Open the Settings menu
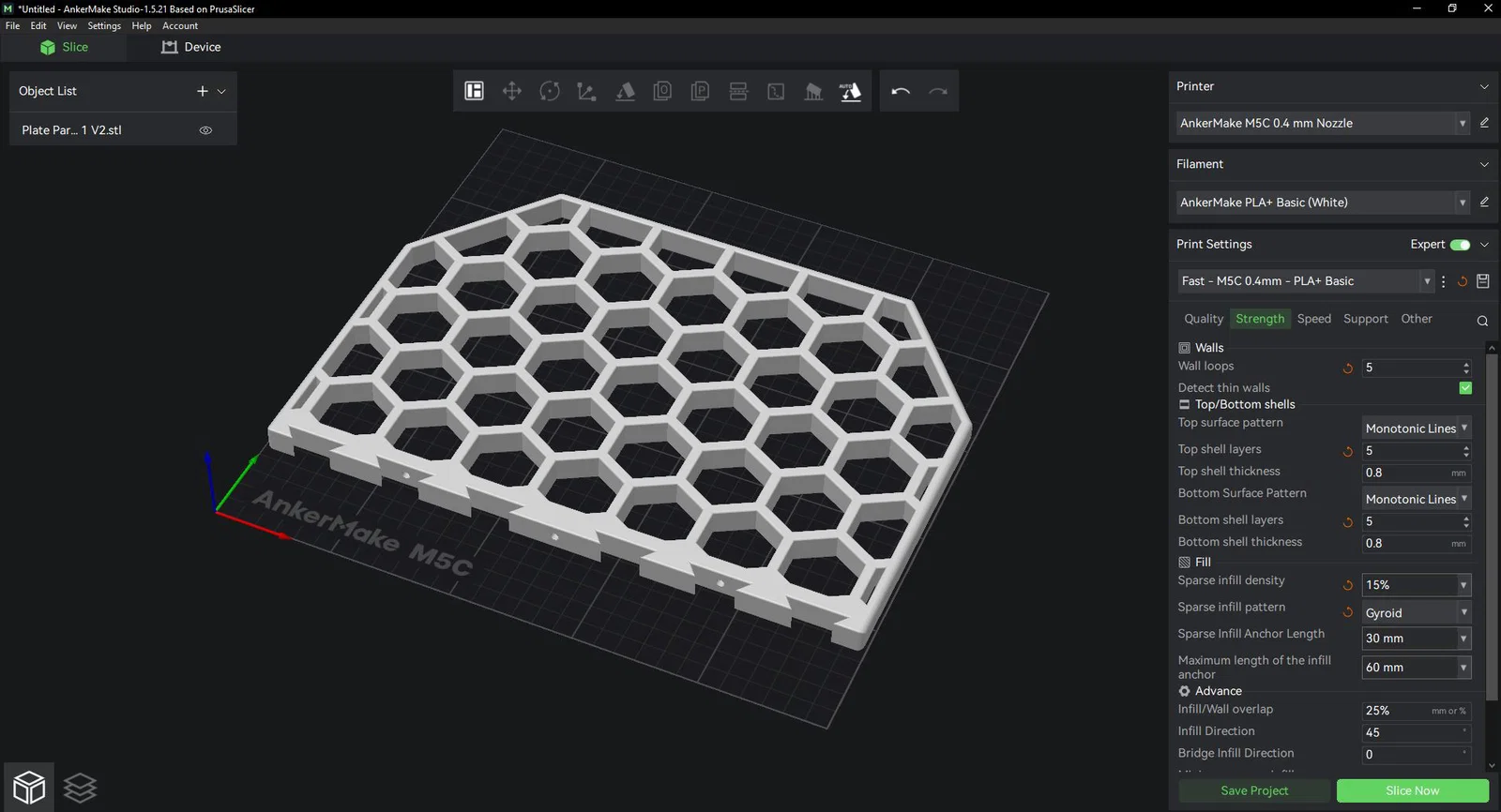The height and width of the screenshot is (812, 1501). point(104,26)
